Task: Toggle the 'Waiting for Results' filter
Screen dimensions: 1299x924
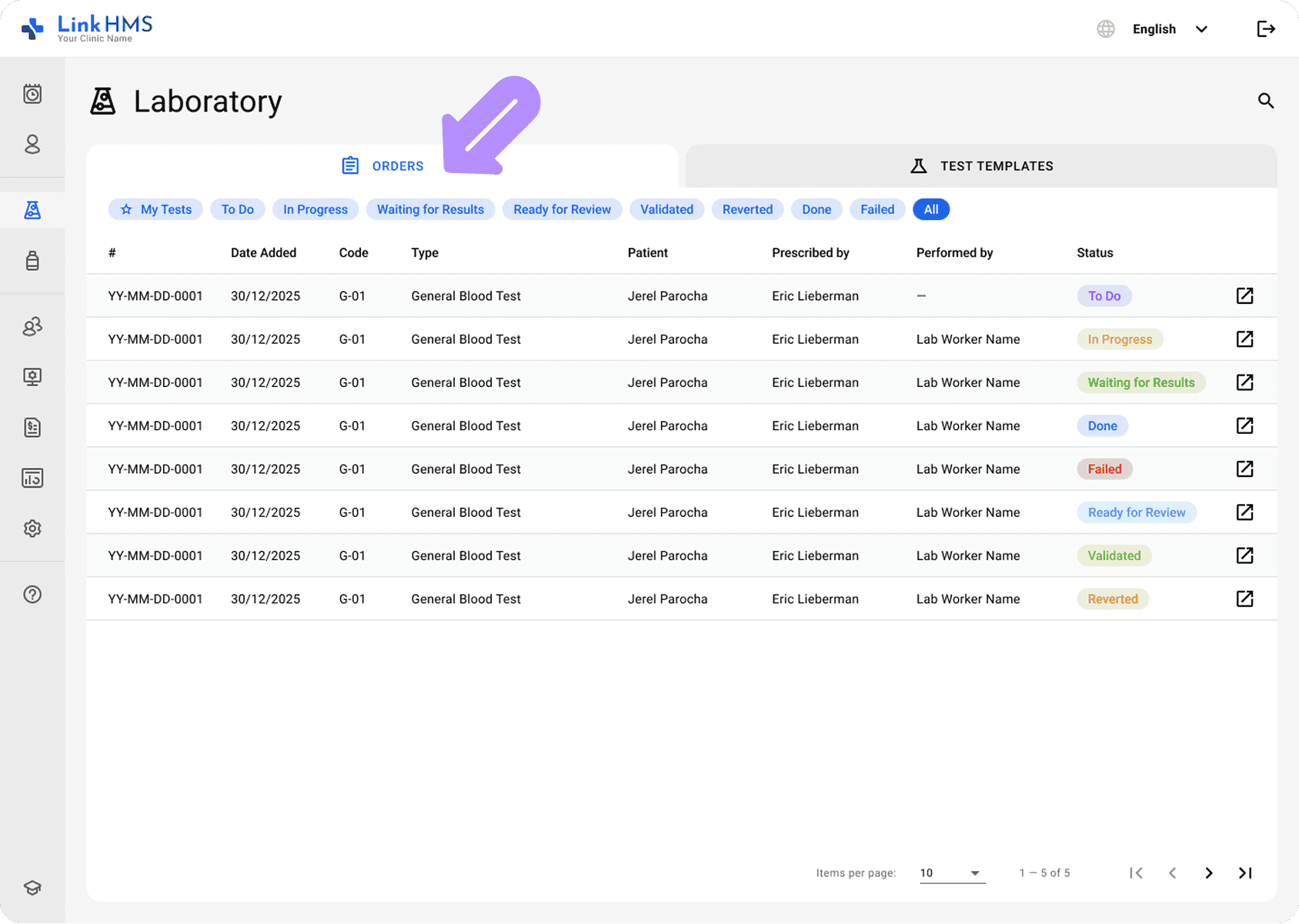Action: point(430,209)
